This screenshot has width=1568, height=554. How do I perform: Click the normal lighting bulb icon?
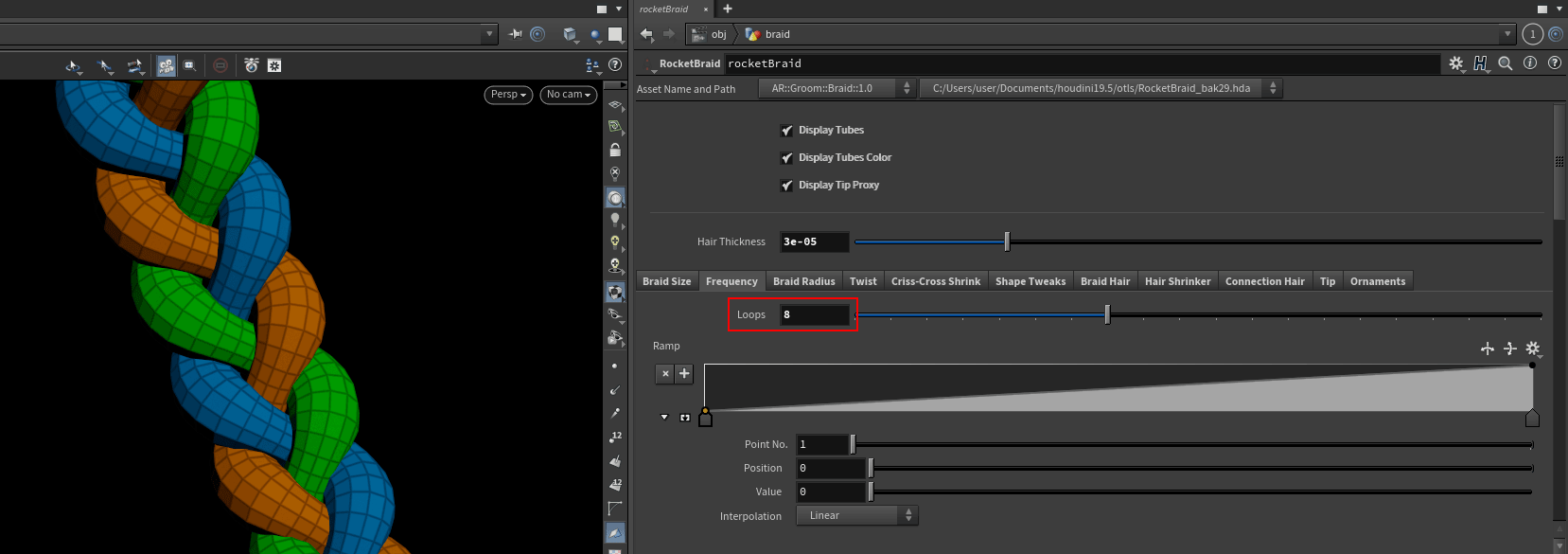615,220
